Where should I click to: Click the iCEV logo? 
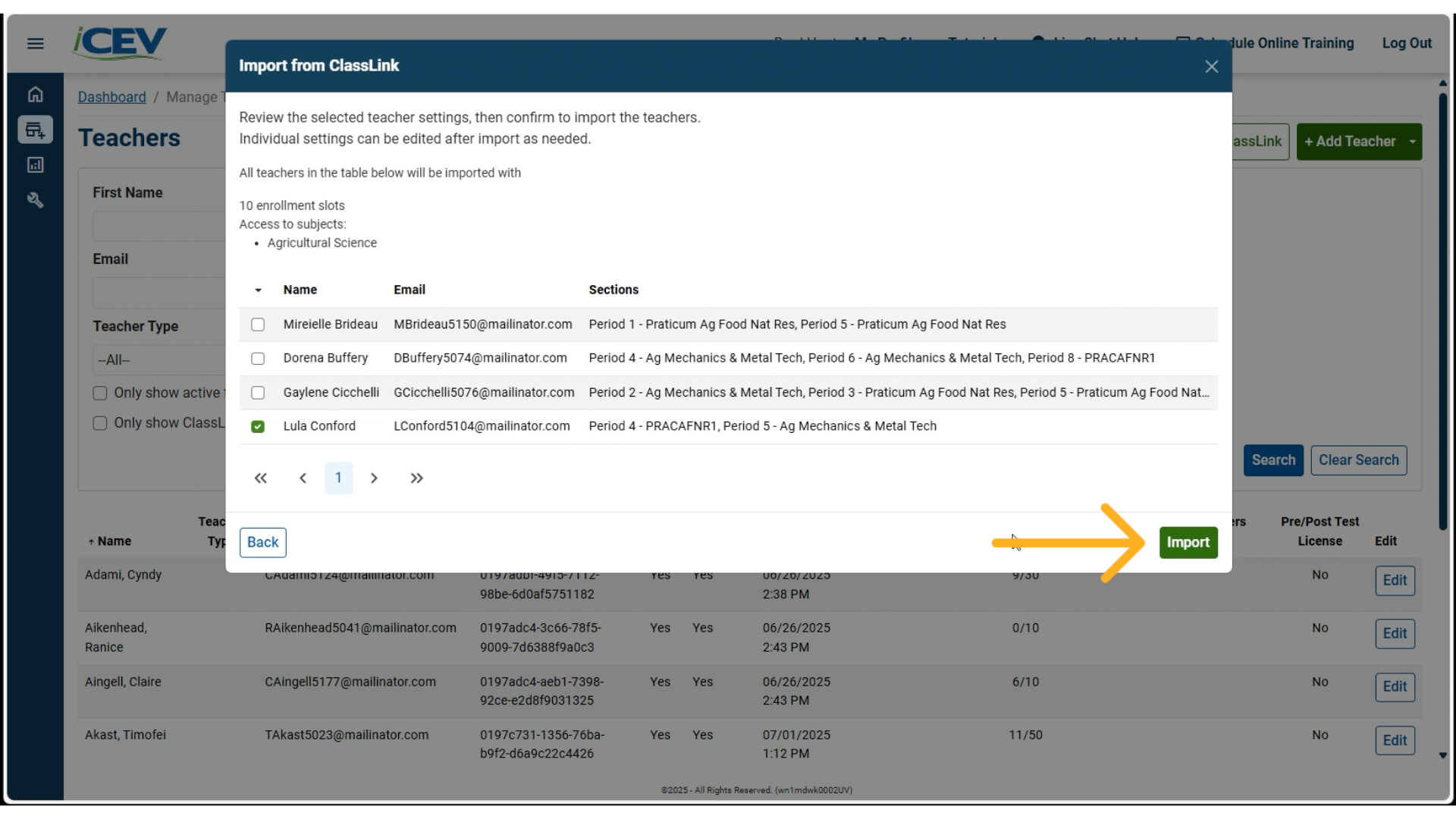click(x=120, y=43)
